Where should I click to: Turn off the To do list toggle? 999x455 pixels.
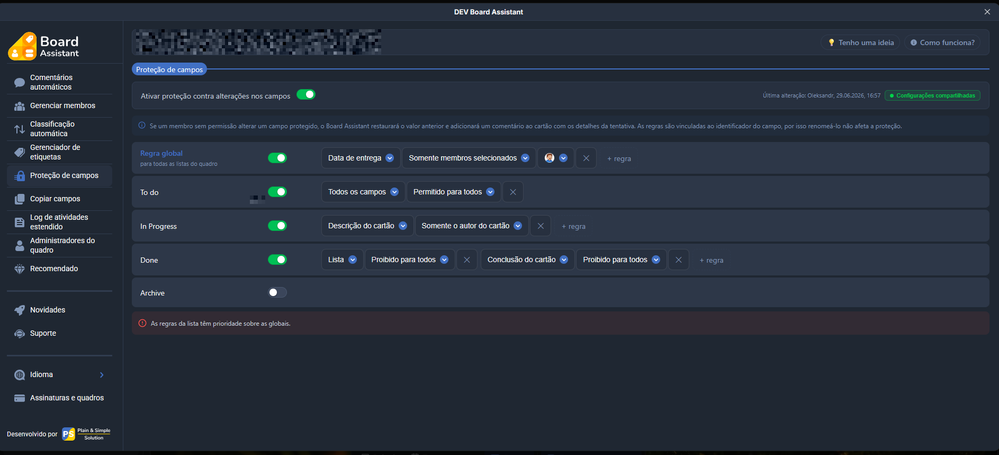pyautogui.click(x=277, y=192)
